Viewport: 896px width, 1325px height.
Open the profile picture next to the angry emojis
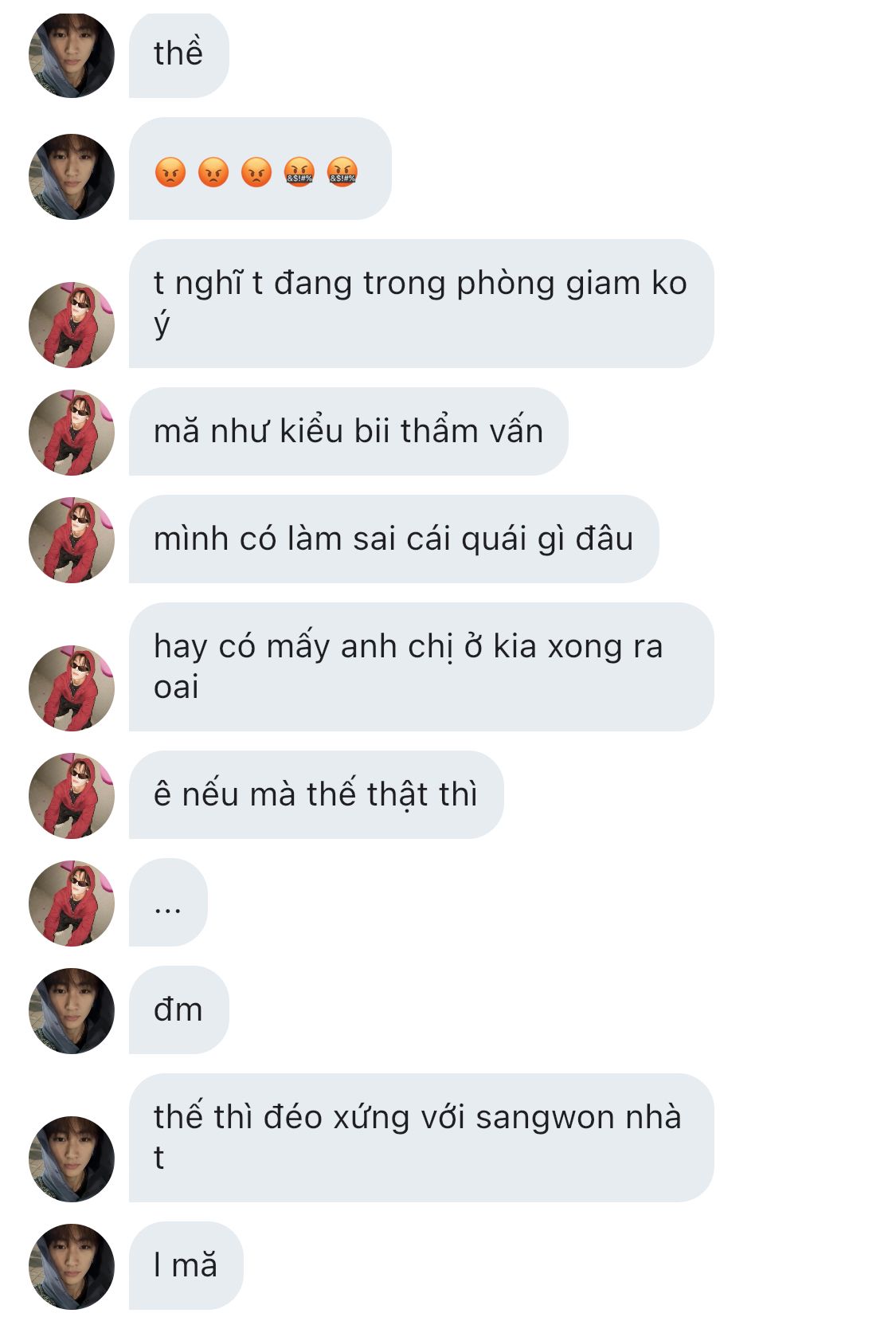pyautogui.click(x=72, y=177)
